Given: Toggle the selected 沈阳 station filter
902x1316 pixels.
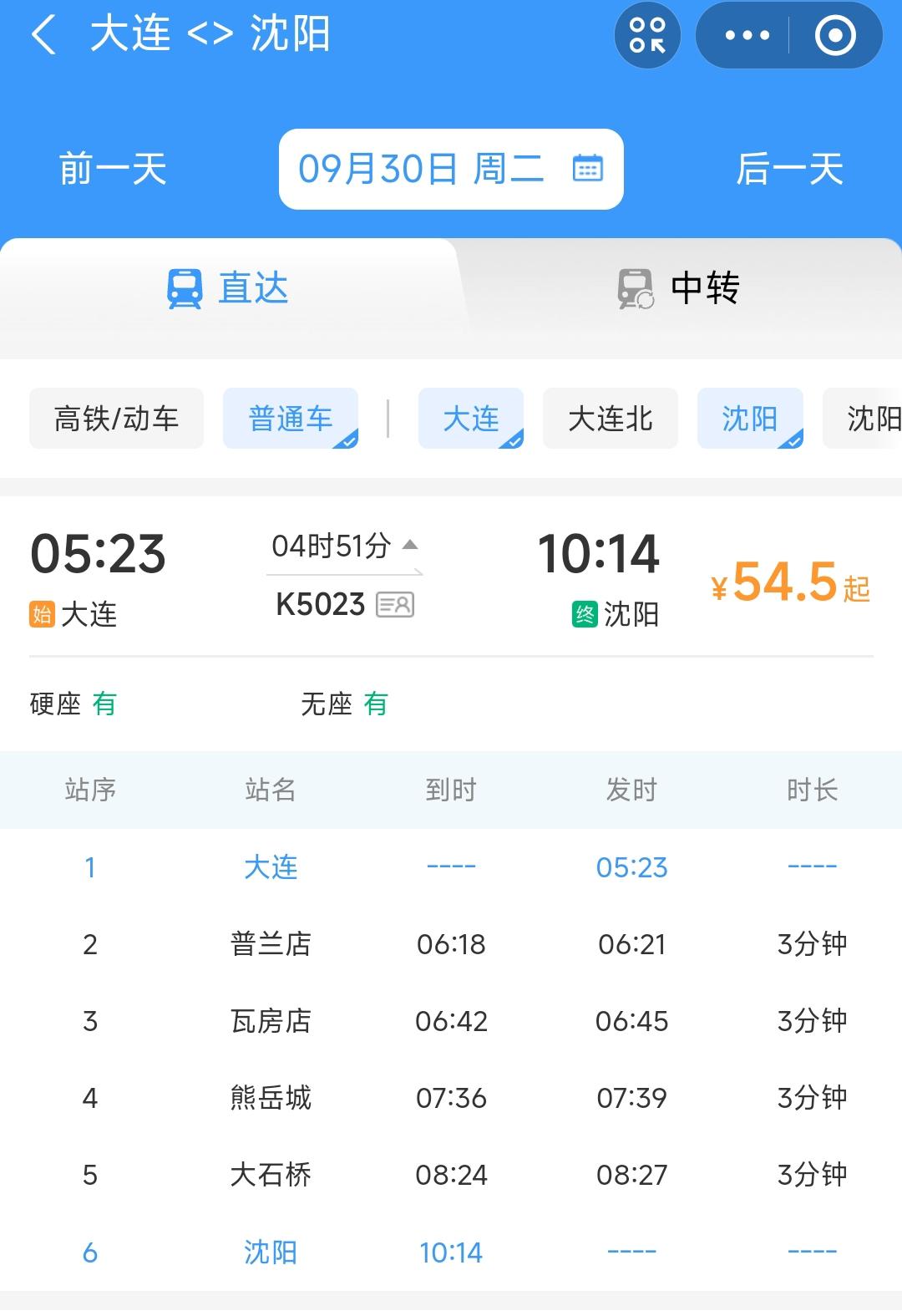Looking at the screenshot, I should (750, 419).
